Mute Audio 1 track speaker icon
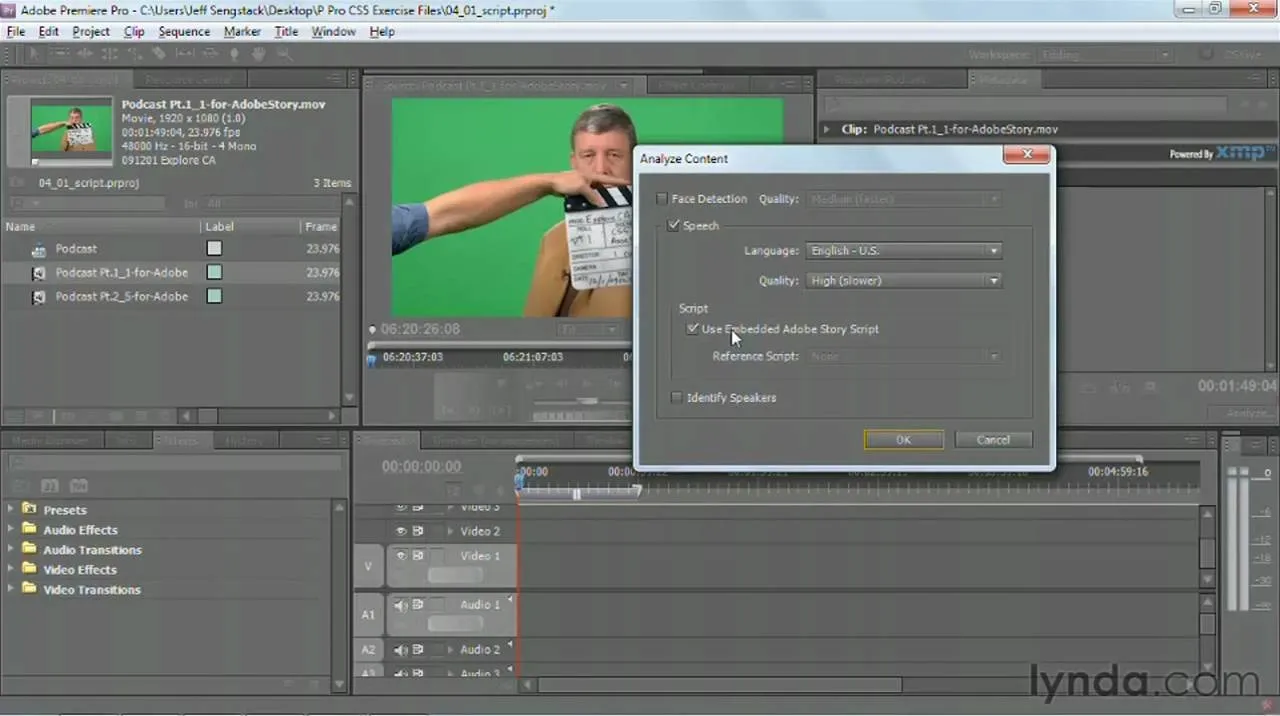Image resolution: width=1280 pixels, height=716 pixels. point(401,605)
